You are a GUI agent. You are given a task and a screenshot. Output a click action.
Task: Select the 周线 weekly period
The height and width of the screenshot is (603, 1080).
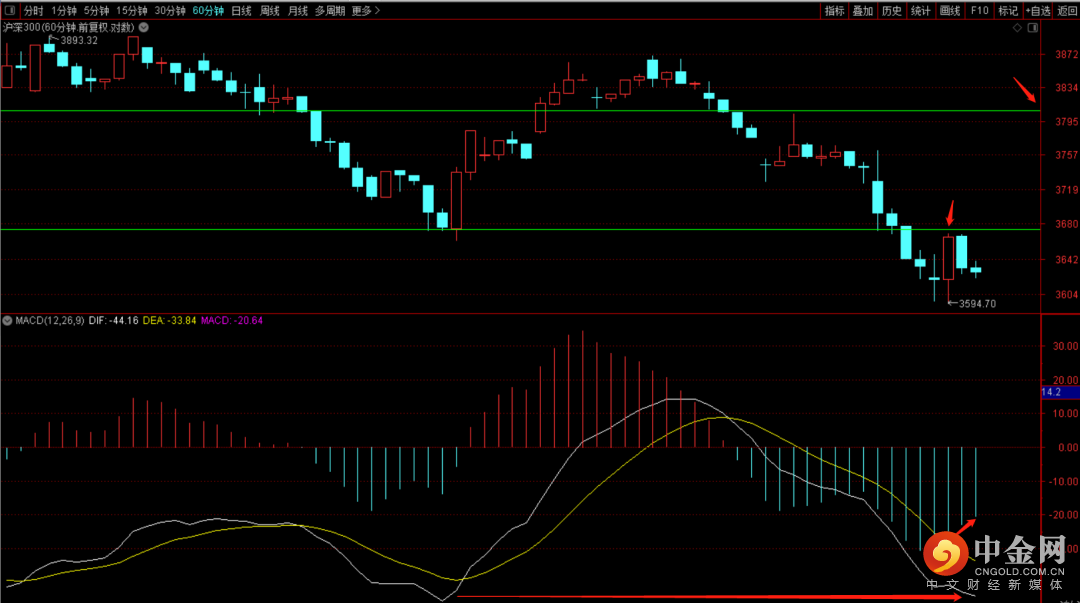pos(269,11)
